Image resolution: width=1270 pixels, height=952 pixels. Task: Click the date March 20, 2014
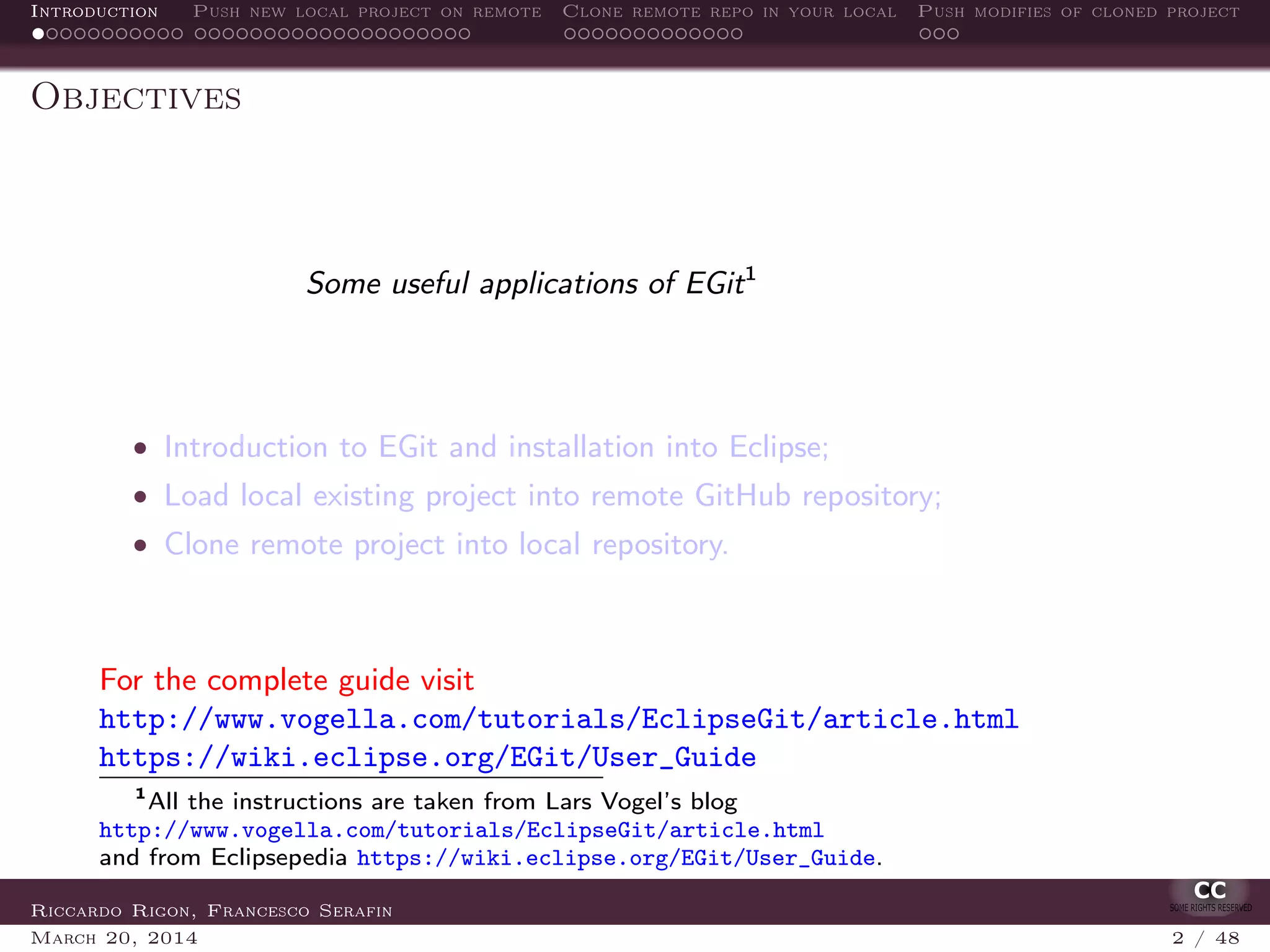pos(114,938)
